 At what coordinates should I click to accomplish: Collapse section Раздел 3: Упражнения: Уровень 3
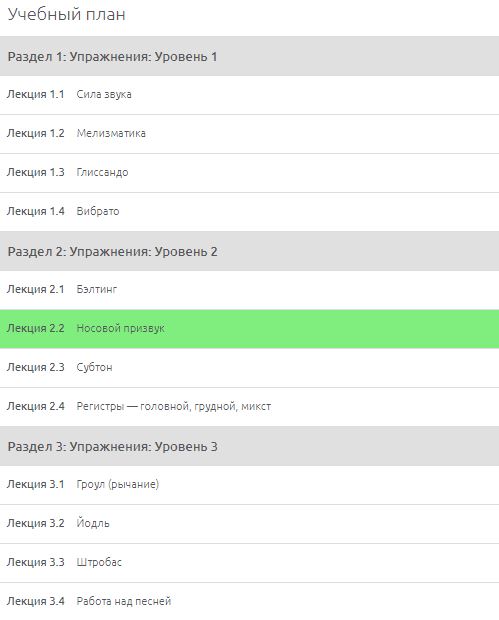point(250,446)
